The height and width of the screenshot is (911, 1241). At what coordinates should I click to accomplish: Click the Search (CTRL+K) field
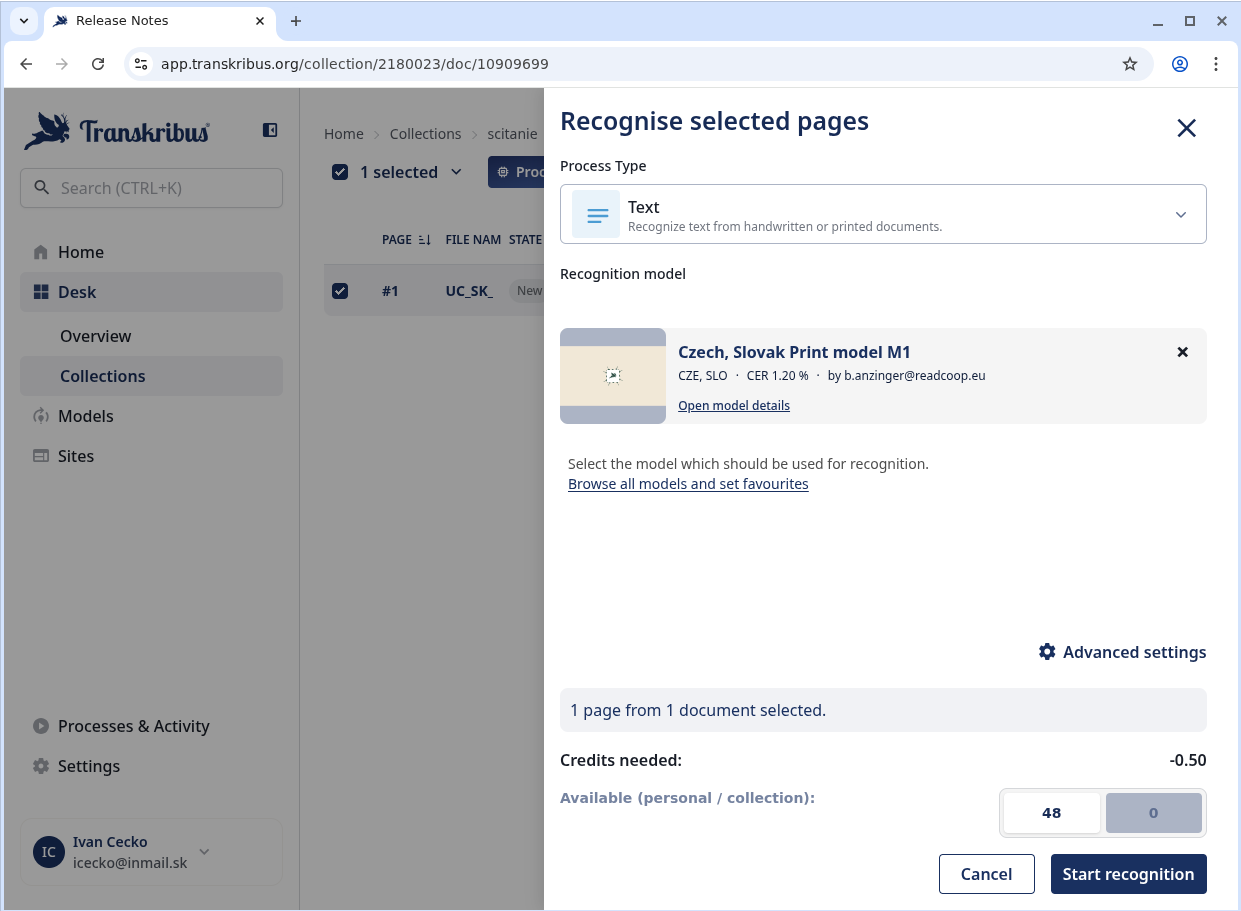(151, 188)
